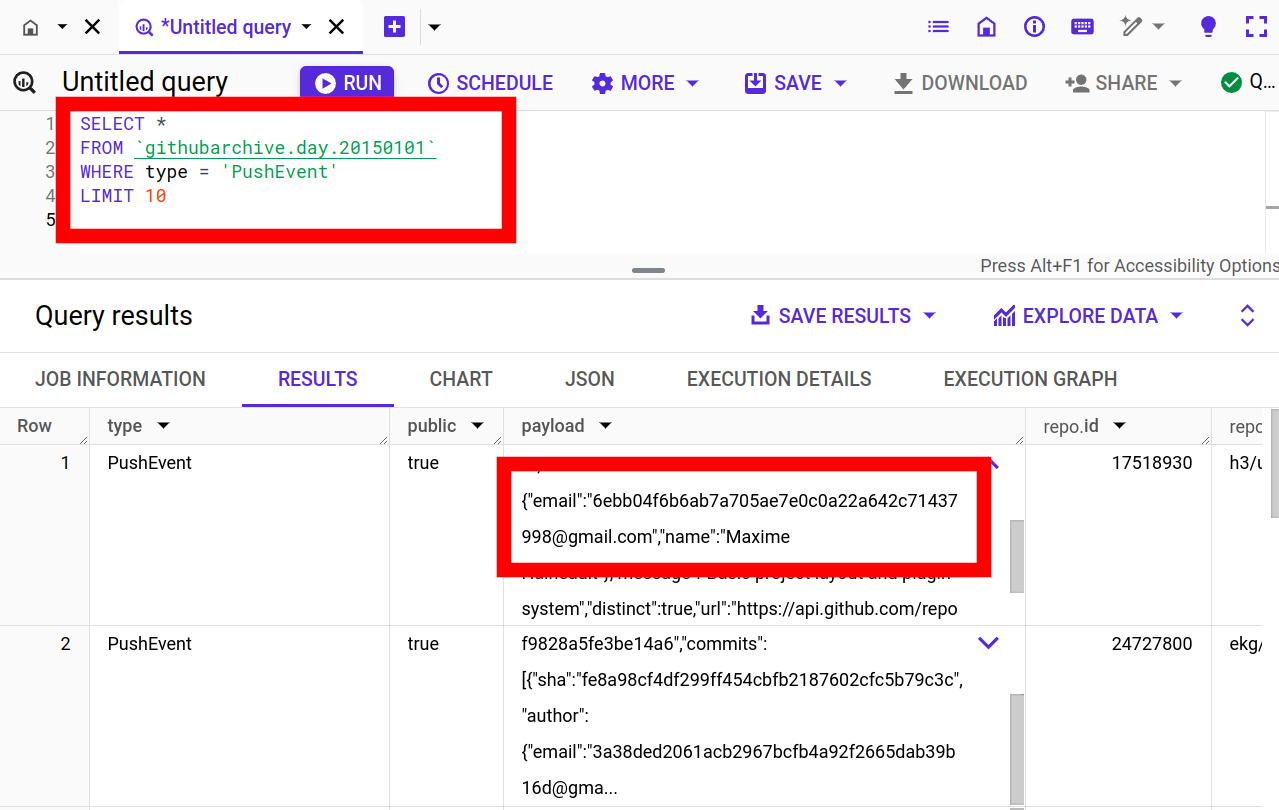Collapse the expanded payload in row 1
This screenshot has width=1279, height=810.
[x=988, y=463]
